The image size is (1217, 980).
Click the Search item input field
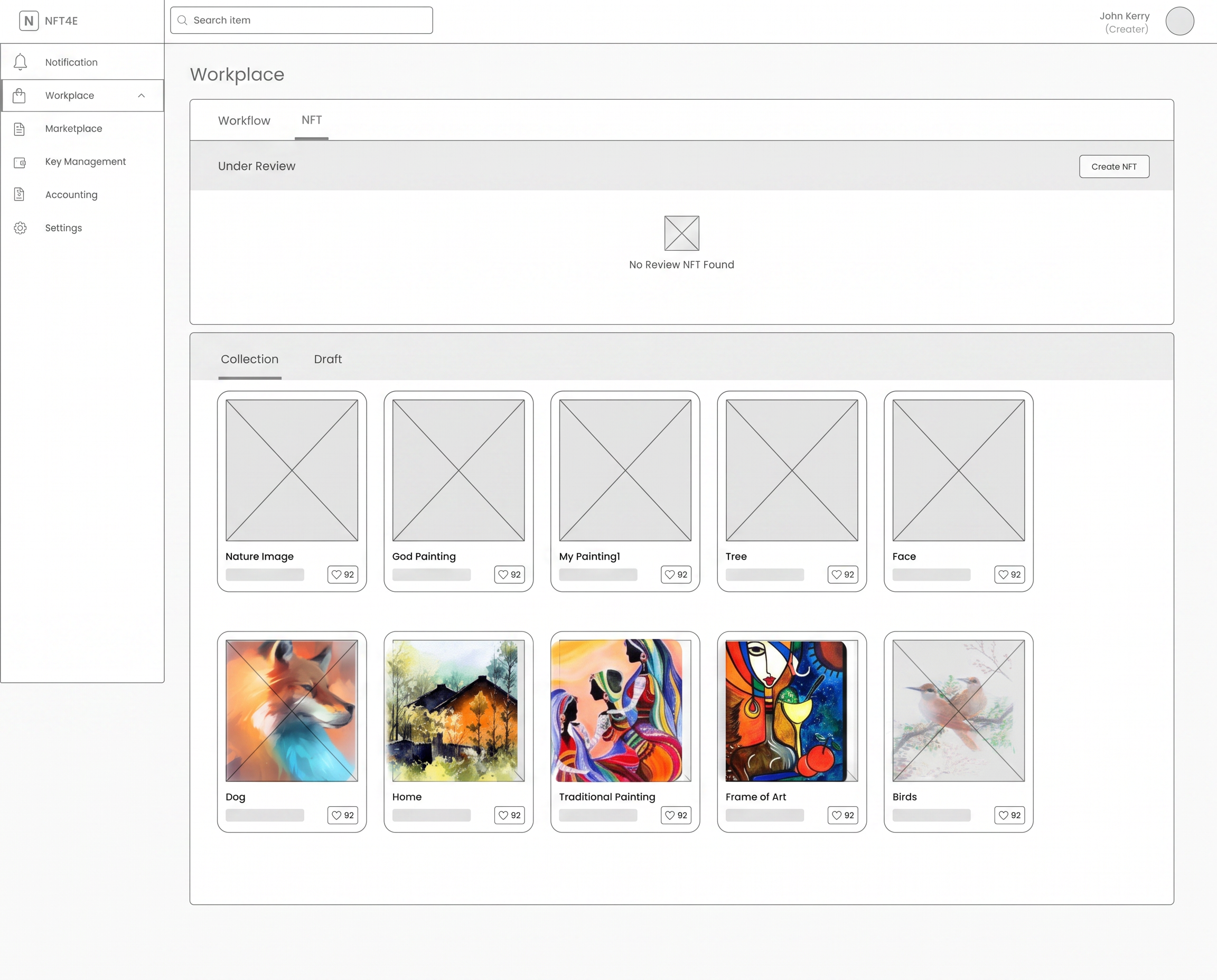[302, 20]
